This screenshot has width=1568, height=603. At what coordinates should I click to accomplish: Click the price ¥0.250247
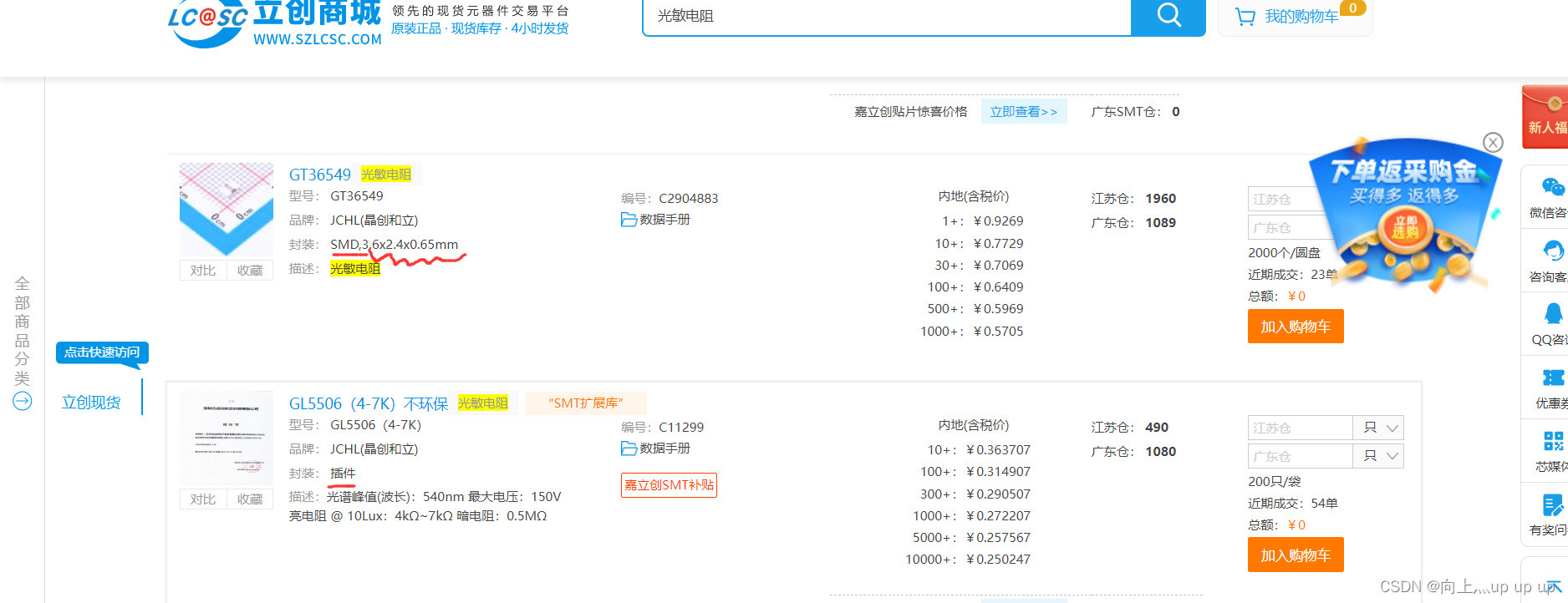(x=999, y=560)
